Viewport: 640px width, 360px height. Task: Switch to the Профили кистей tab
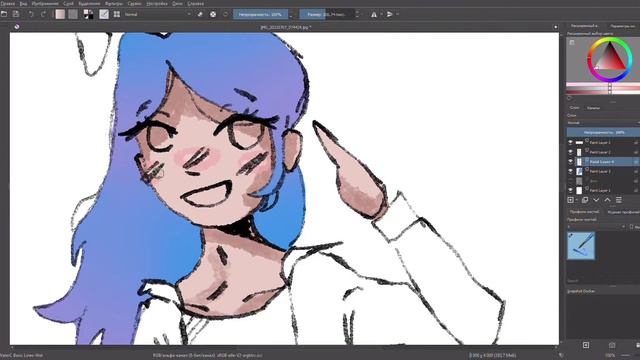click(584, 212)
